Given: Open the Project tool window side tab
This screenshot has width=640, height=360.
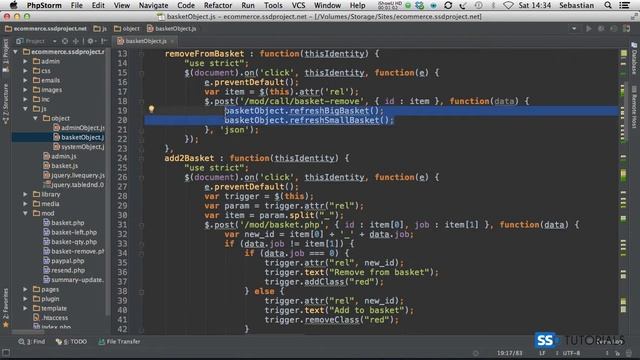Looking at the screenshot, I should coord(5,55).
